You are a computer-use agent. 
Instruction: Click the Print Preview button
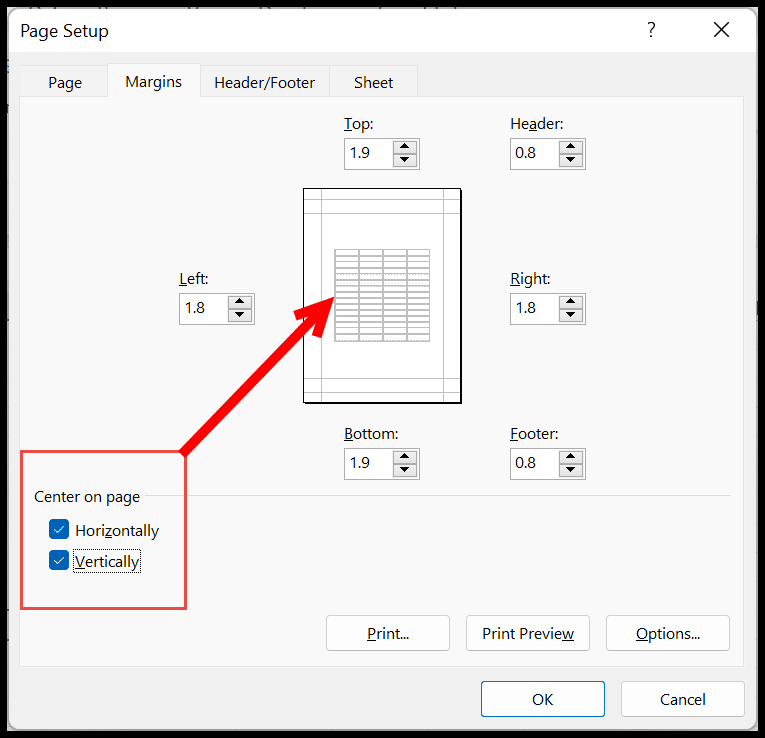pos(527,633)
